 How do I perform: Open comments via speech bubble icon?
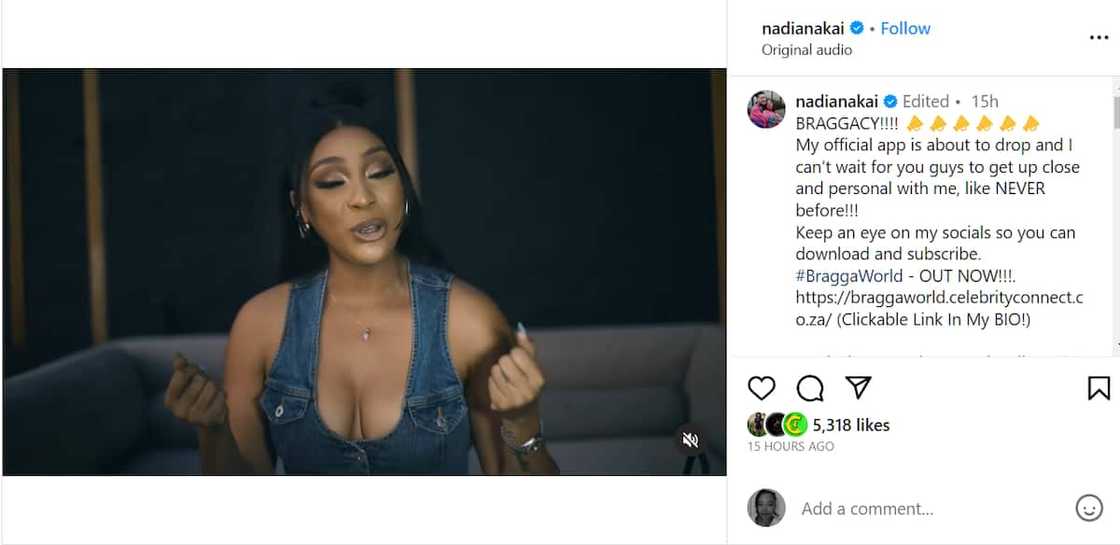click(810, 388)
